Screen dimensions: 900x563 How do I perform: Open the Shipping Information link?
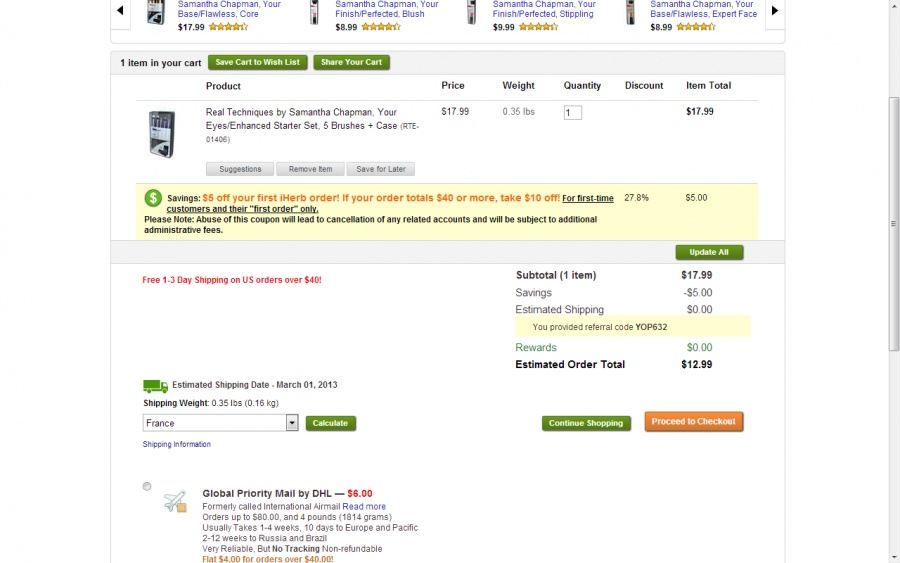177,444
